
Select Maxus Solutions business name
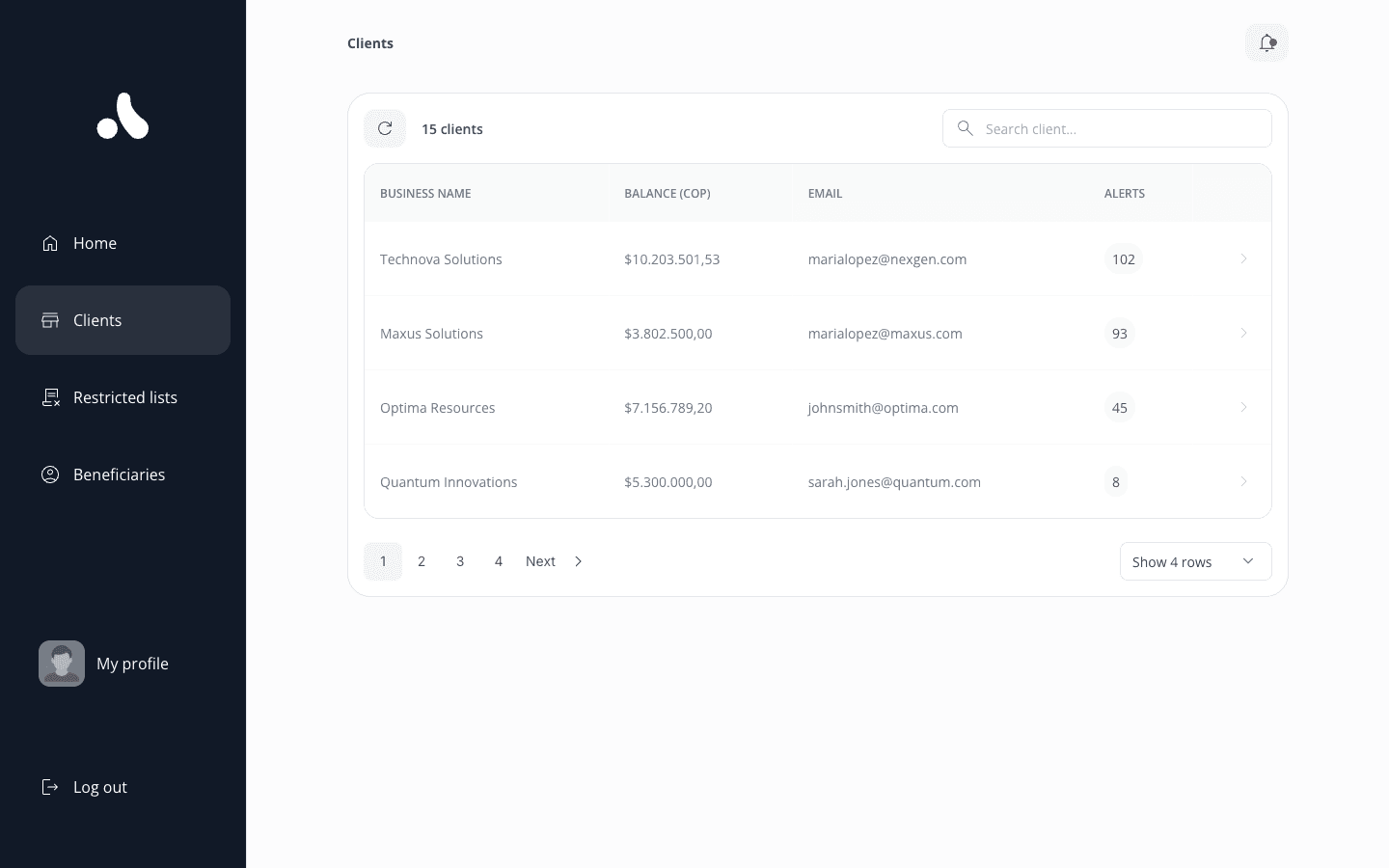point(431,333)
